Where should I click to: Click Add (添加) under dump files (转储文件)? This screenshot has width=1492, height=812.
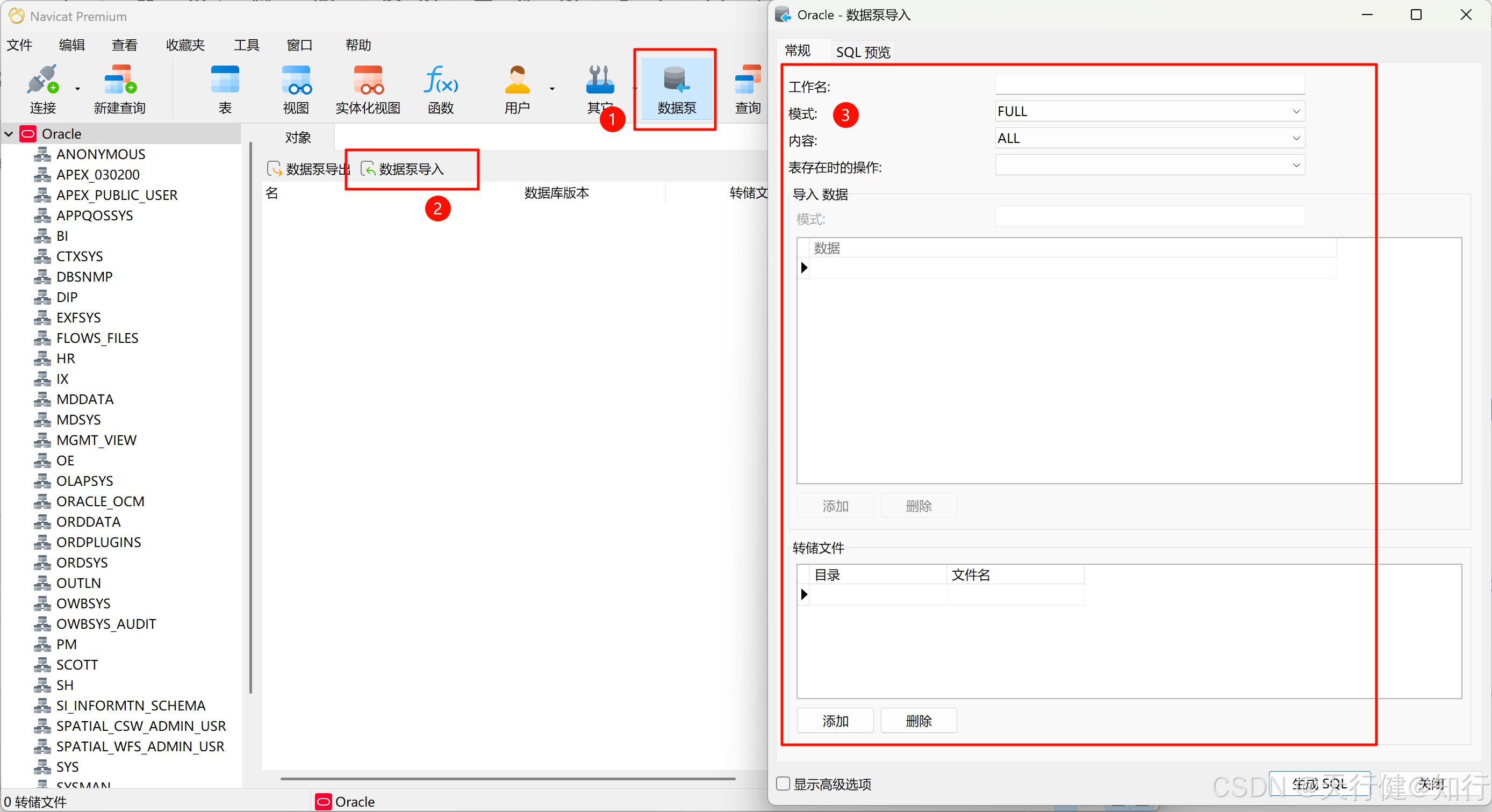pyautogui.click(x=835, y=721)
